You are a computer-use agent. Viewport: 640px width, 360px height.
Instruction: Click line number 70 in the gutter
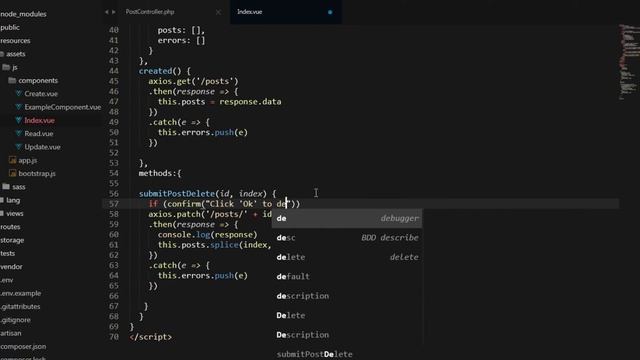(113, 337)
